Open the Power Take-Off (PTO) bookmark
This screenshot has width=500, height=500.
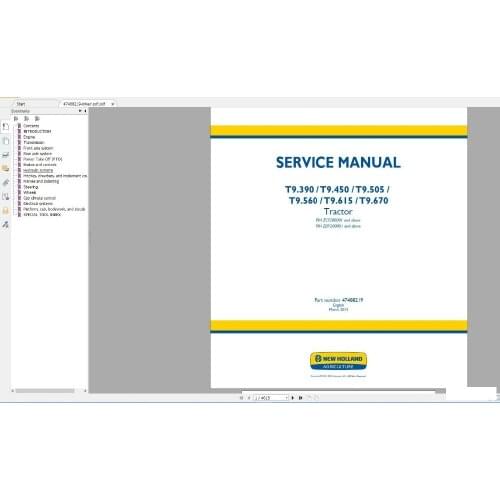click(43, 159)
